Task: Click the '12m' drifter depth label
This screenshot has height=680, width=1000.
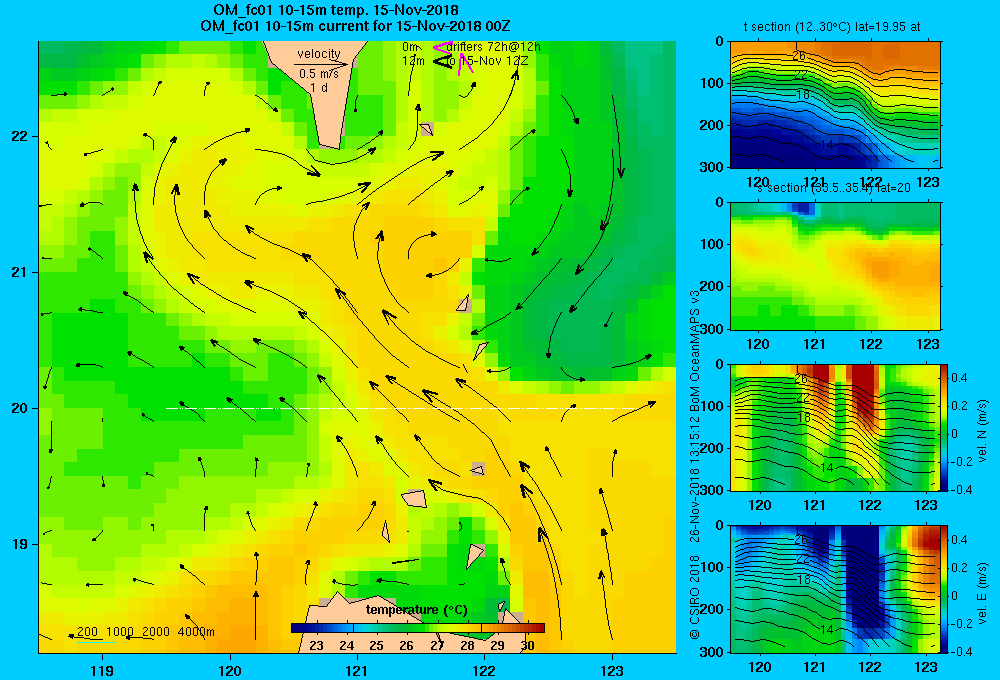Action: (413, 61)
